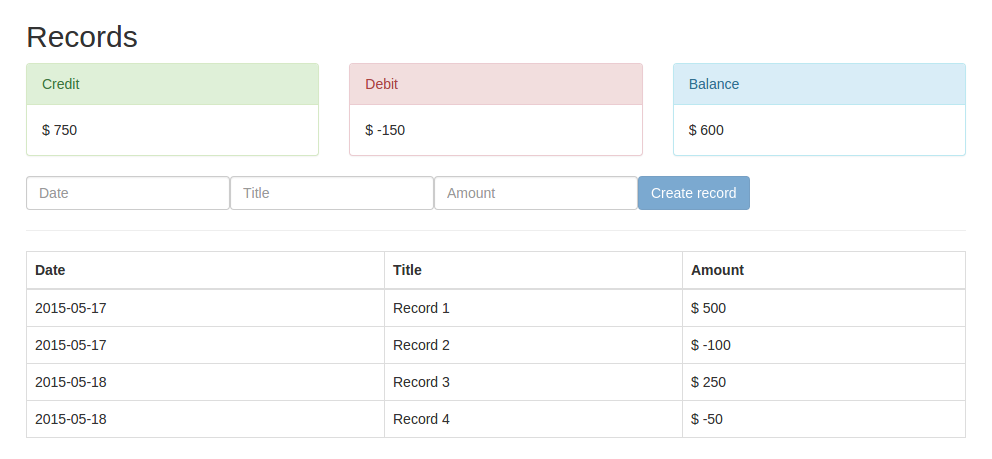Image resolution: width=992 pixels, height=459 pixels.
Task: Click the Title column header
Action: [407, 270]
